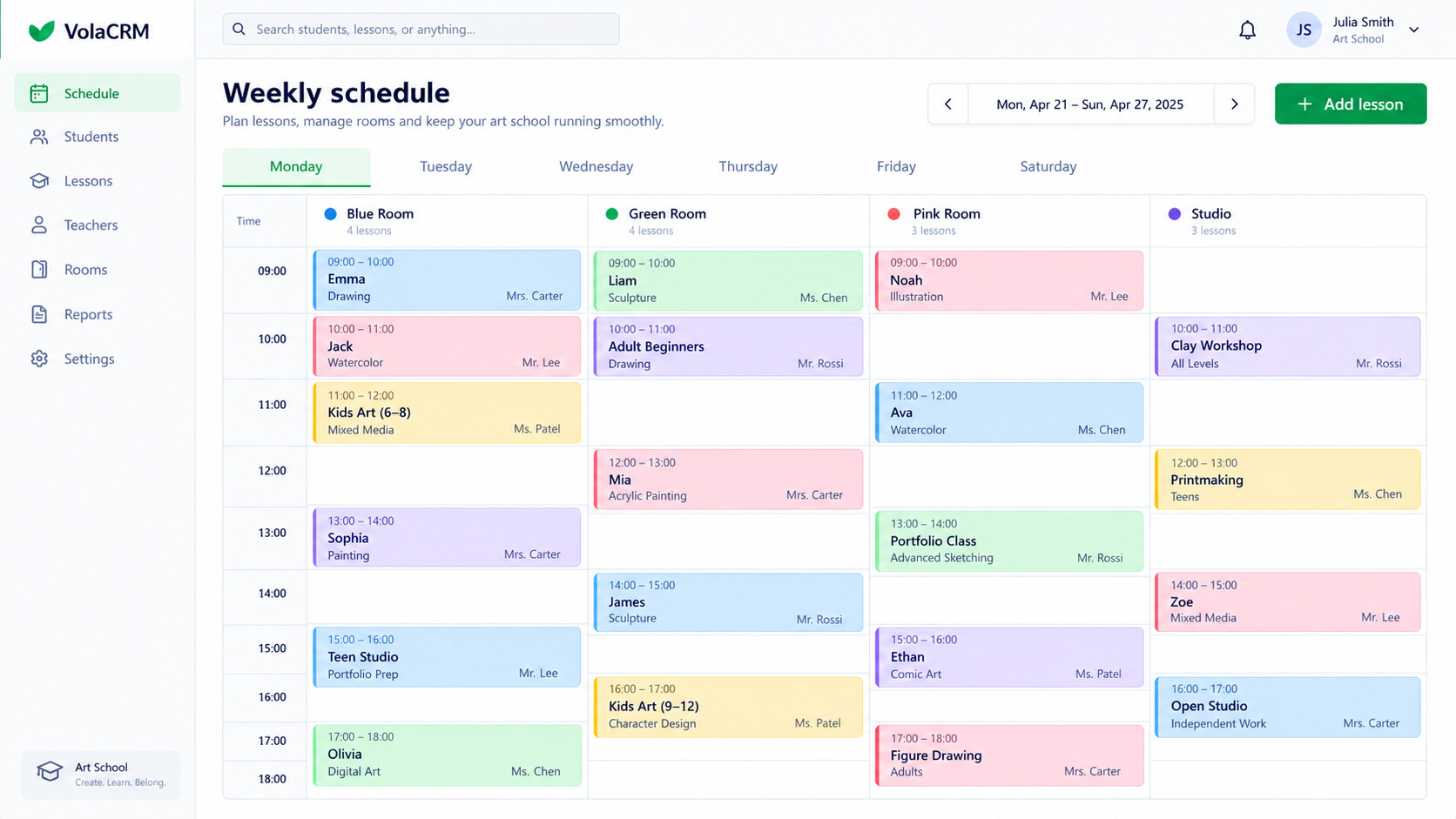Screen dimensions: 1456x819
Task: Open the Clay Workshop lesson card
Action: (1288, 346)
